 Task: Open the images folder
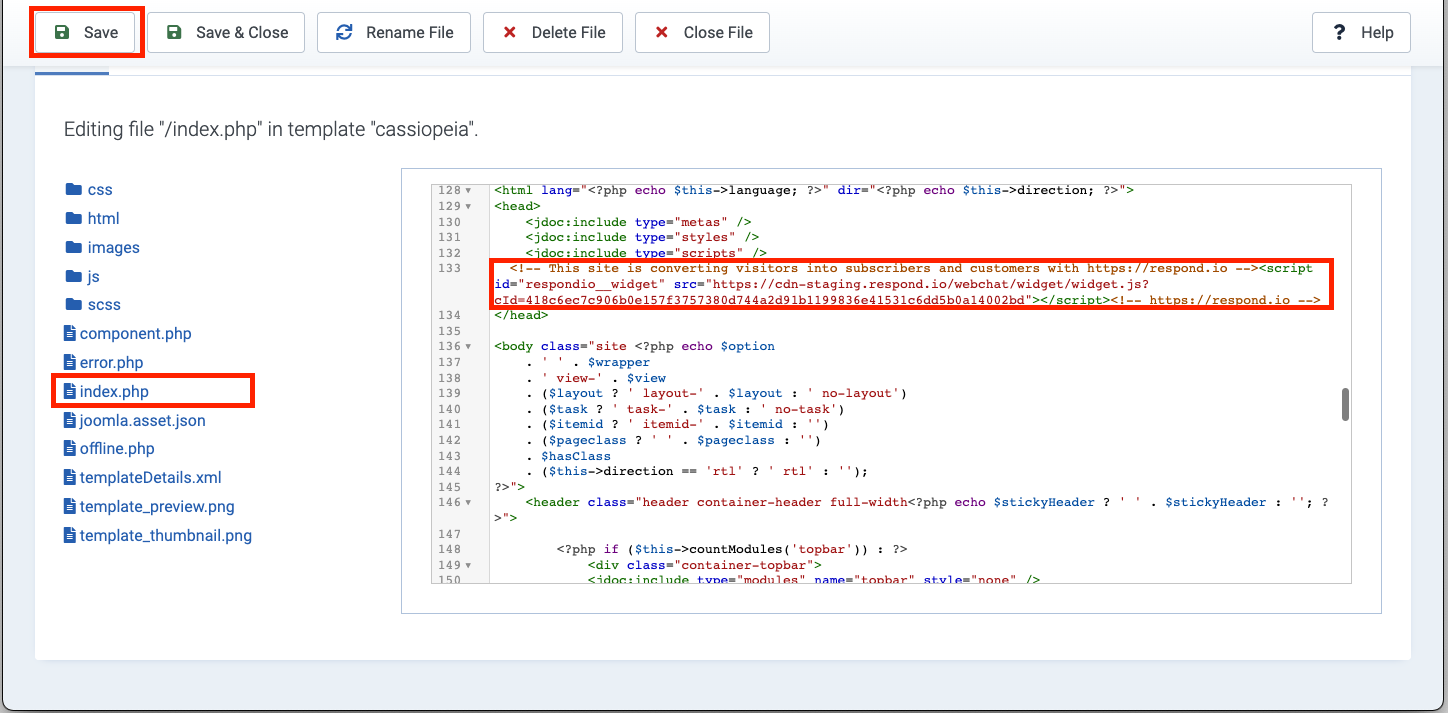pyautogui.click(x=102, y=248)
